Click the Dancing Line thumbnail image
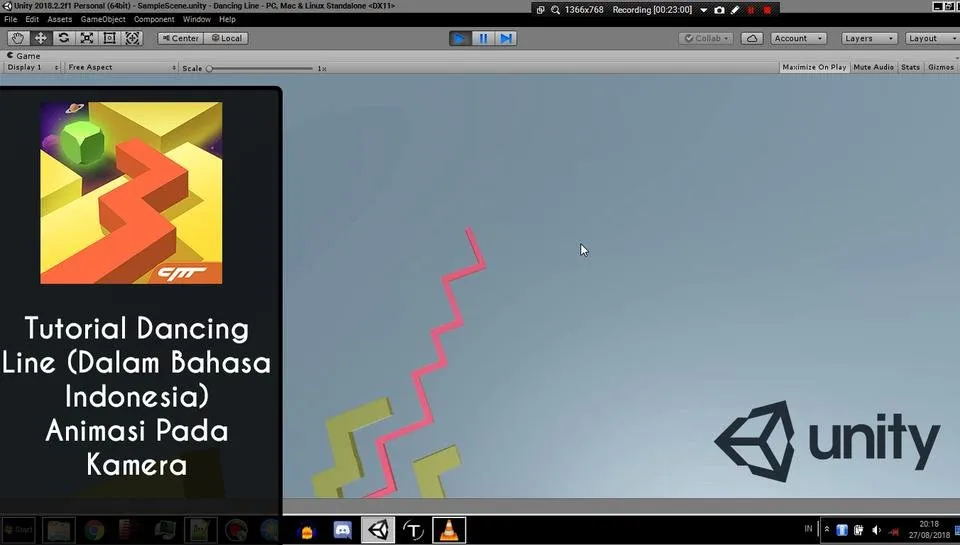This screenshot has height=545, width=960. 131,193
